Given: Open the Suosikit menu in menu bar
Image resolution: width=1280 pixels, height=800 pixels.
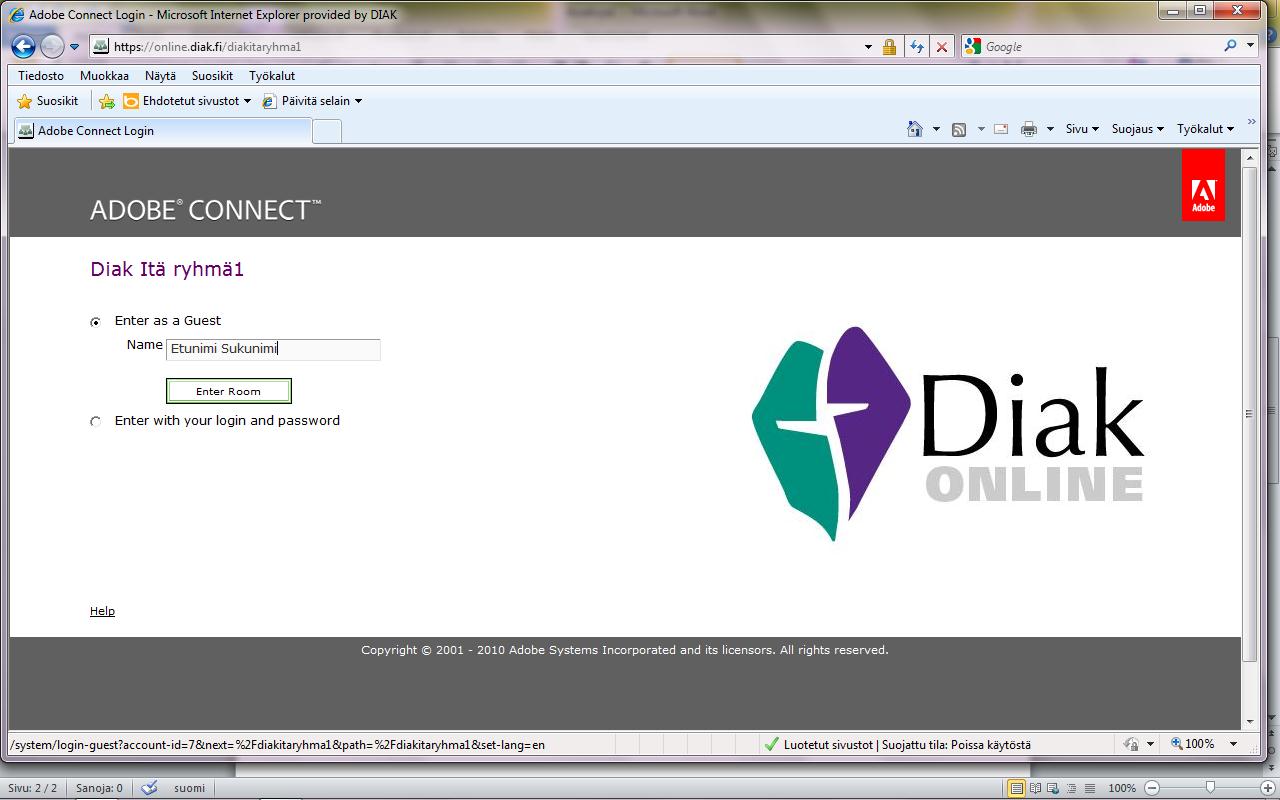Looking at the screenshot, I should (212, 76).
